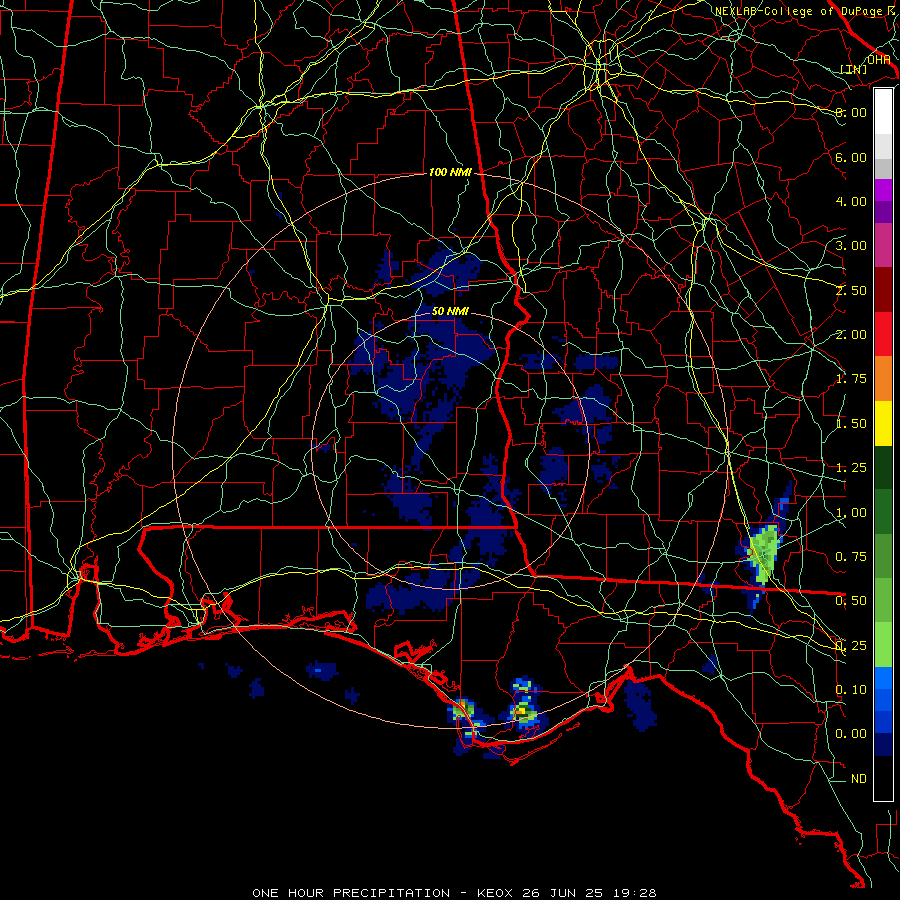Click the 2.50 scale label

point(851,290)
